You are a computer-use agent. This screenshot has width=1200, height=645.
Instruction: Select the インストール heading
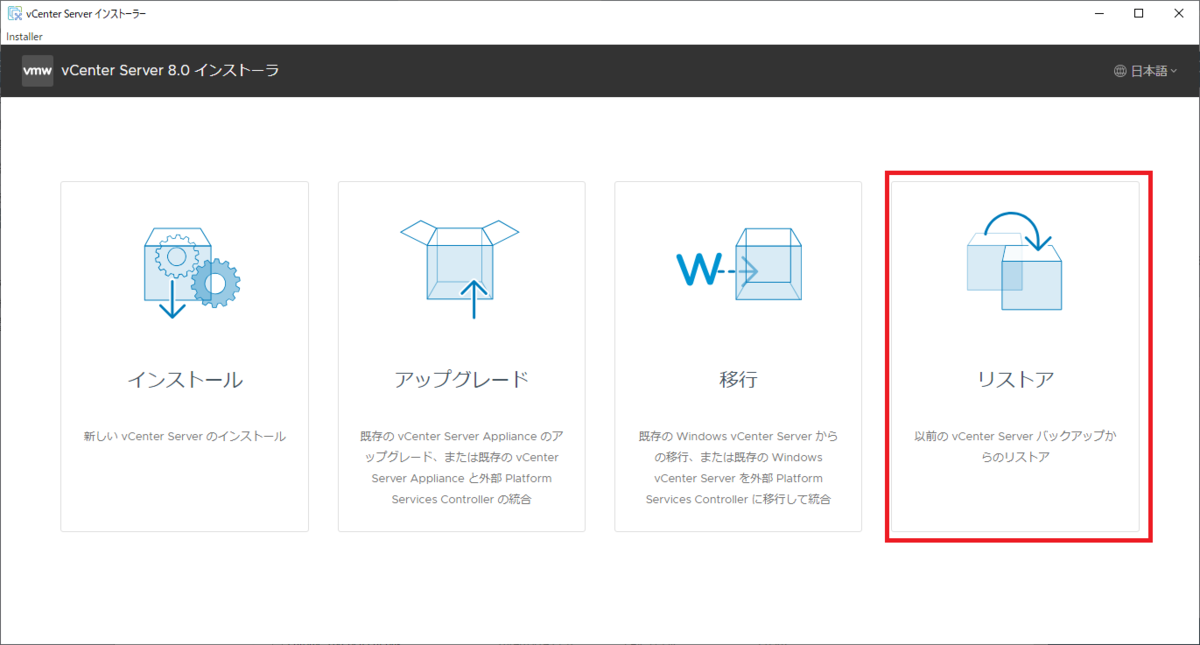click(185, 380)
